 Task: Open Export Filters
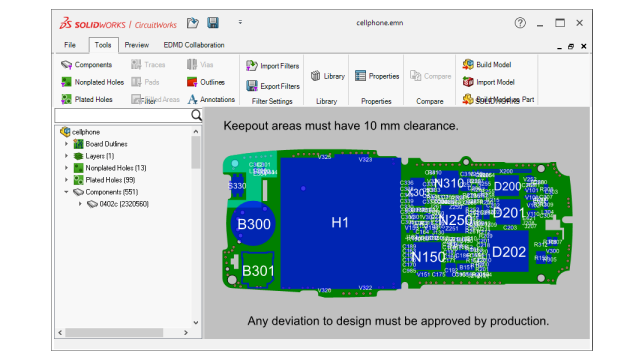272,86
